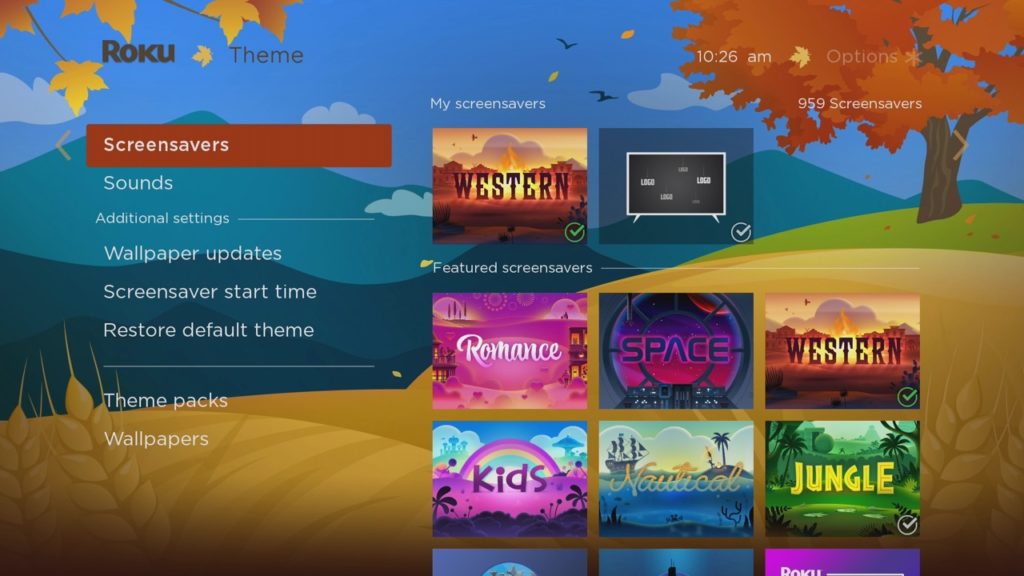Select the Nautical featured screensaver
Screen dimensions: 1024x576
coord(676,479)
